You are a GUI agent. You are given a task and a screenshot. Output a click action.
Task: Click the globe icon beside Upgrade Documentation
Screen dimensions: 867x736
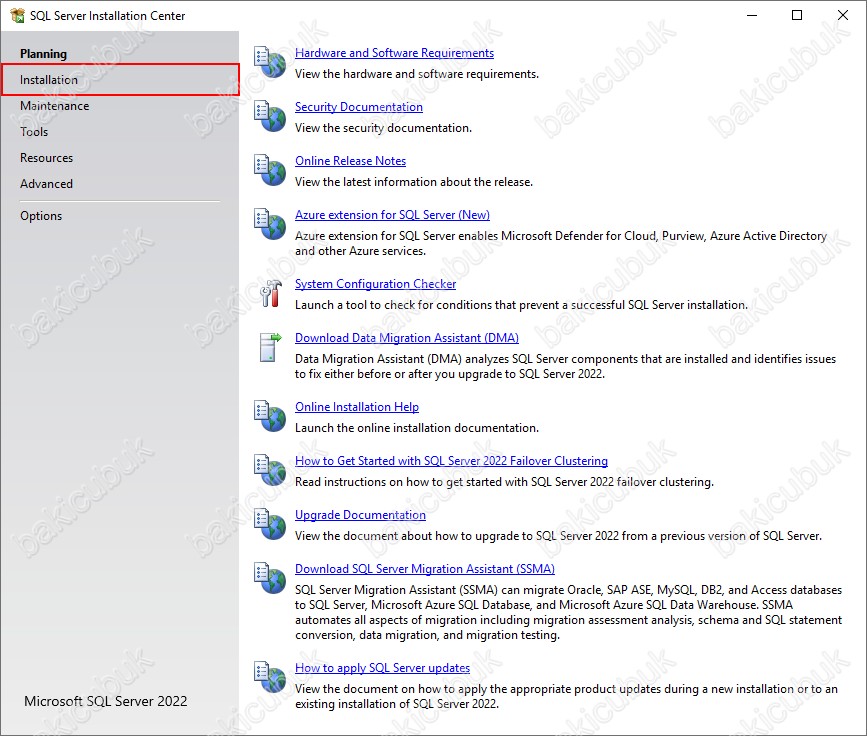pyautogui.click(x=270, y=524)
